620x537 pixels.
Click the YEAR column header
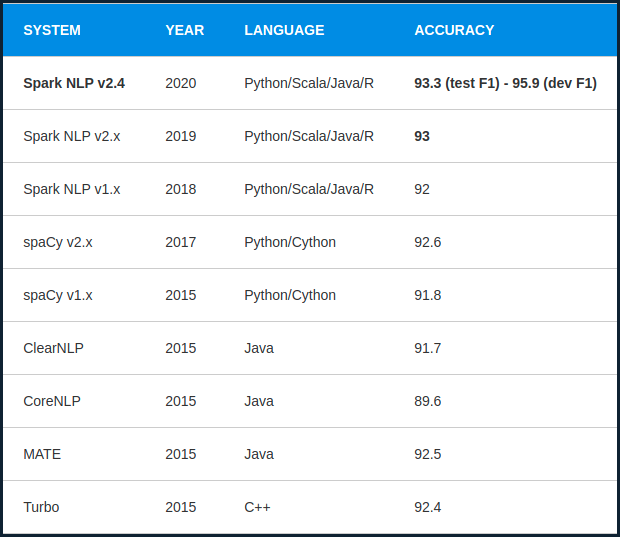(185, 30)
